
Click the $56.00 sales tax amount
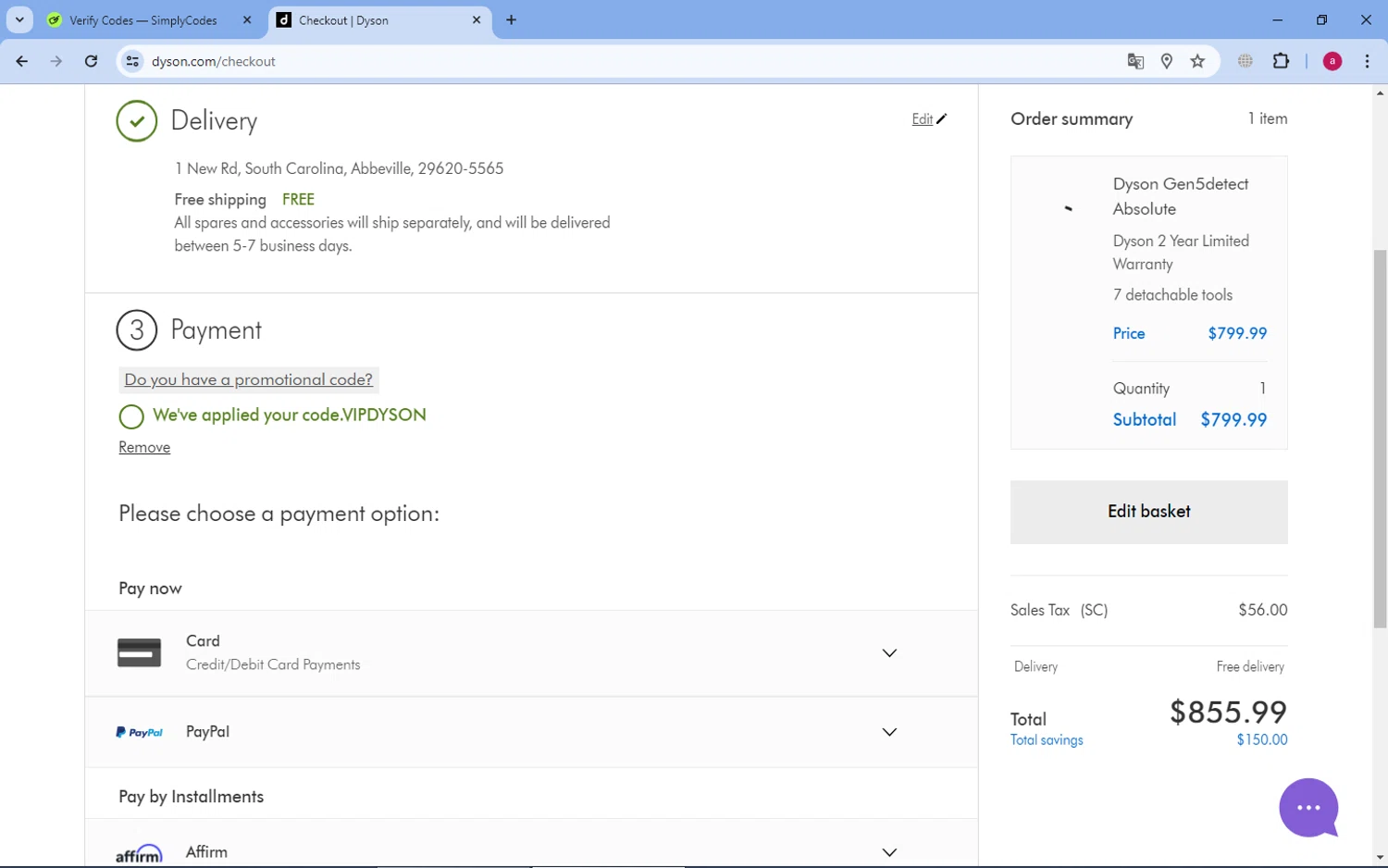(x=1263, y=610)
